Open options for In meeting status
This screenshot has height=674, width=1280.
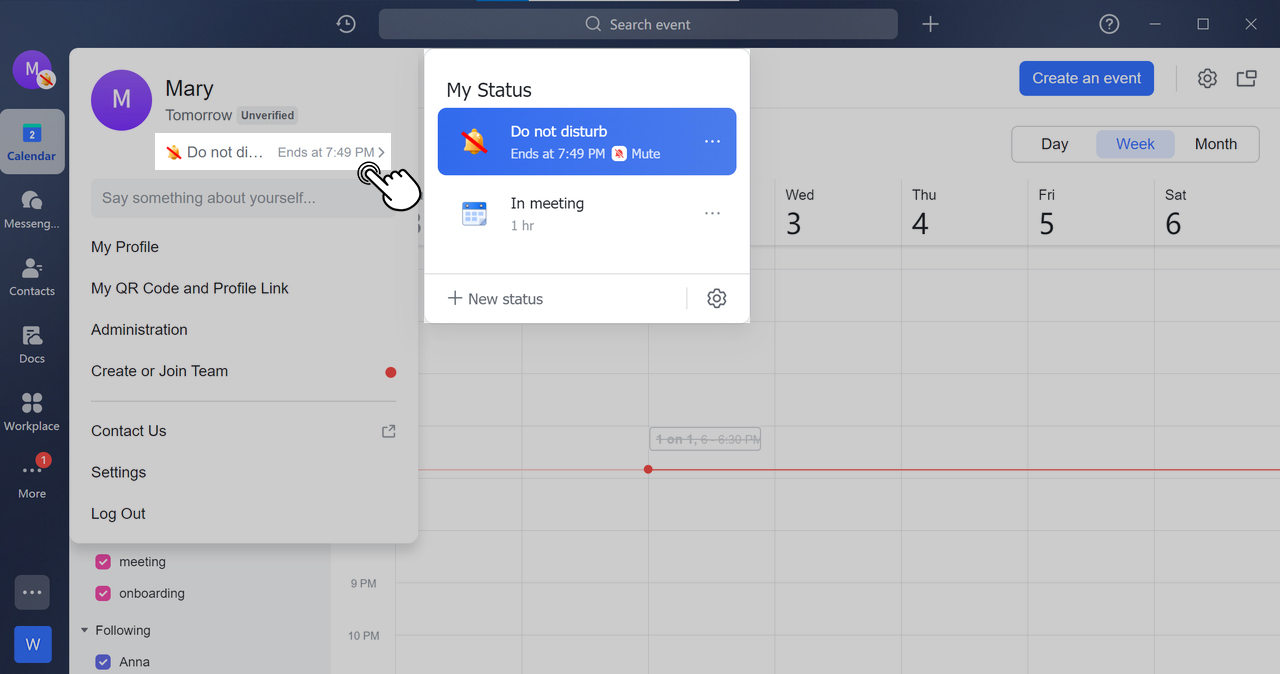pos(711,212)
